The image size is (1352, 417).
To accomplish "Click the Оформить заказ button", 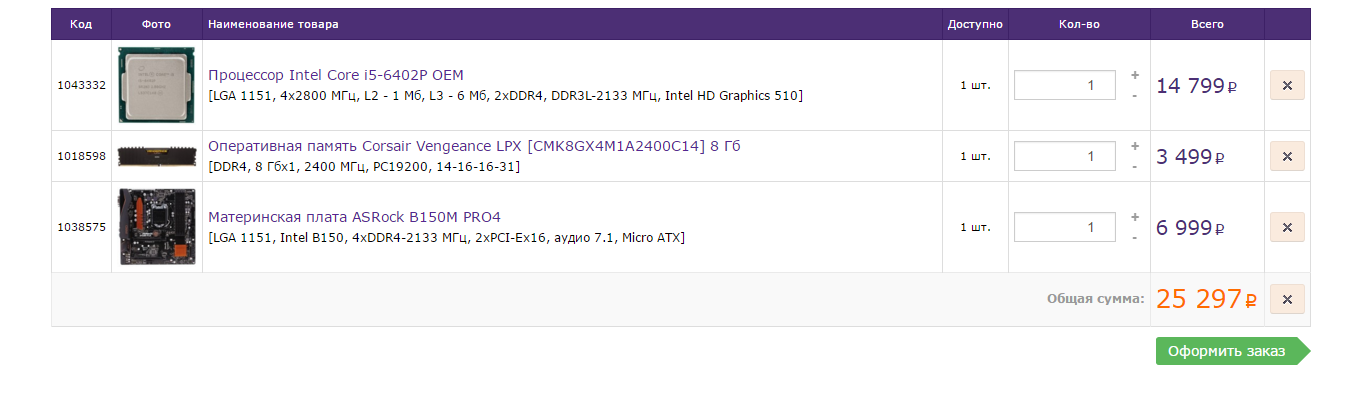I will point(1229,351).
